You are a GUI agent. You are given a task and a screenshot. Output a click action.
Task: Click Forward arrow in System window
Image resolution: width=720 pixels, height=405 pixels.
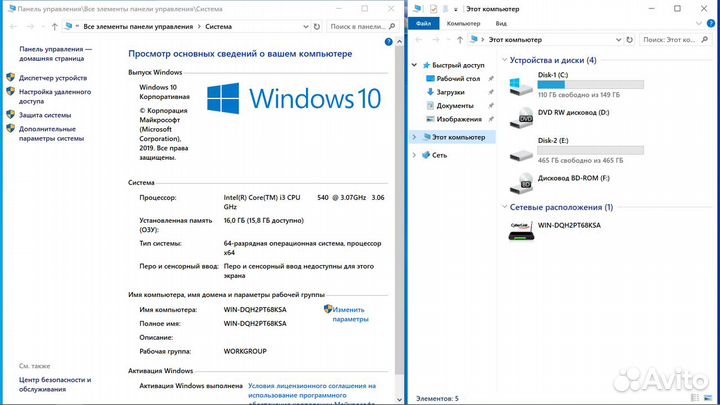click(x=30, y=27)
